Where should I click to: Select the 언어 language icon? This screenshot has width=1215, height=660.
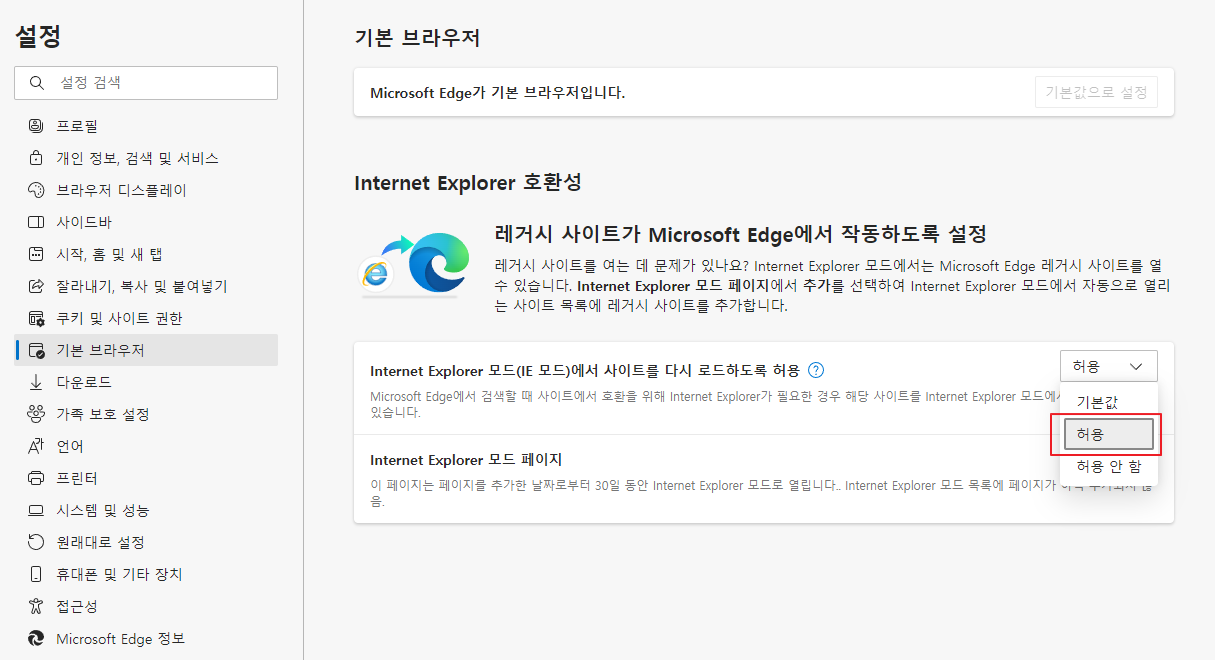coord(36,446)
